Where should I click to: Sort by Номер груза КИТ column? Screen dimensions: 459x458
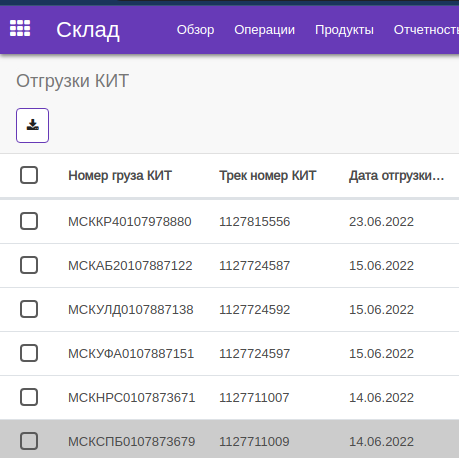120,175
